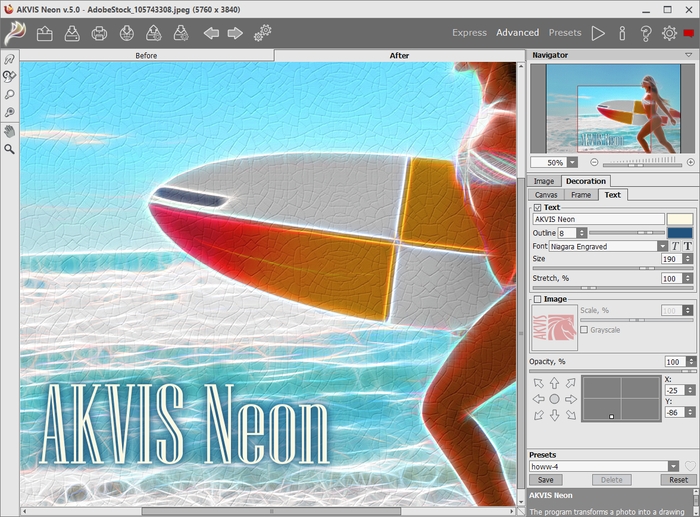Run image processing play button
Image resolution: width=700 pixels, height=517 pixels.
point(598,33)
